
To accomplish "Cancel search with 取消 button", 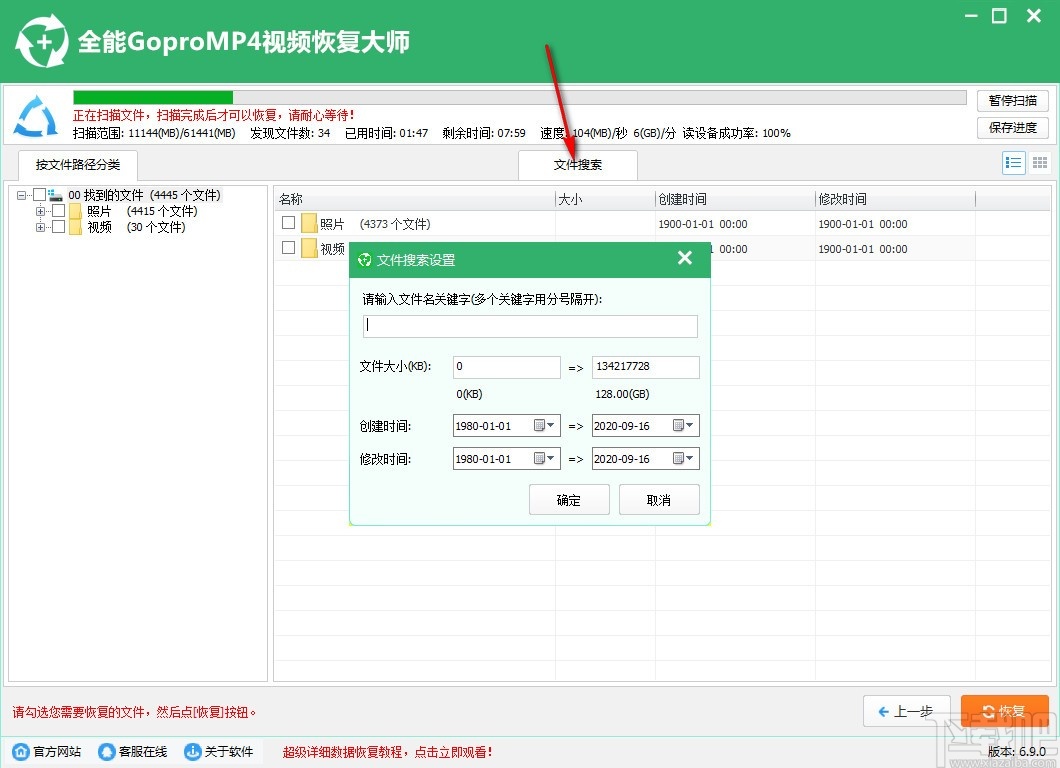I will (658, 500).
